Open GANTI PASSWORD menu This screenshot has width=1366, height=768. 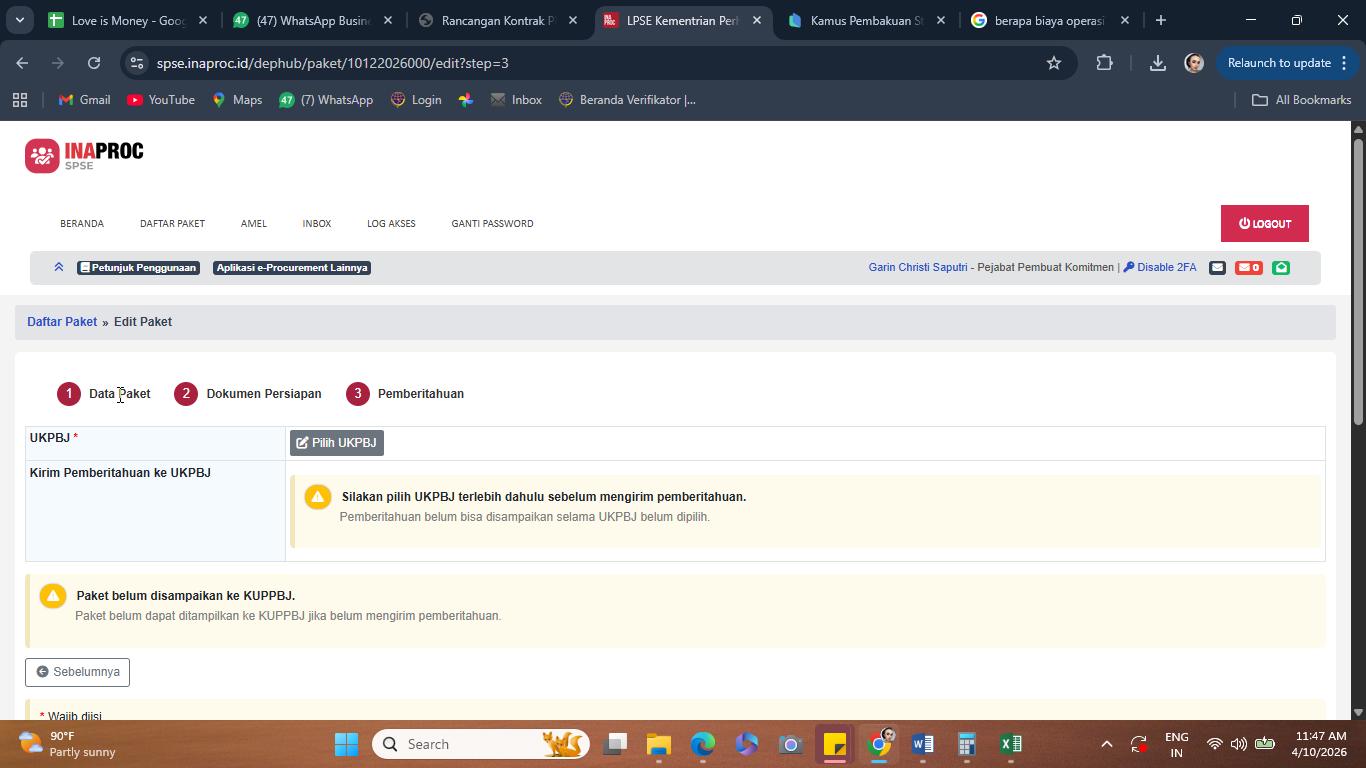point(492,224)
